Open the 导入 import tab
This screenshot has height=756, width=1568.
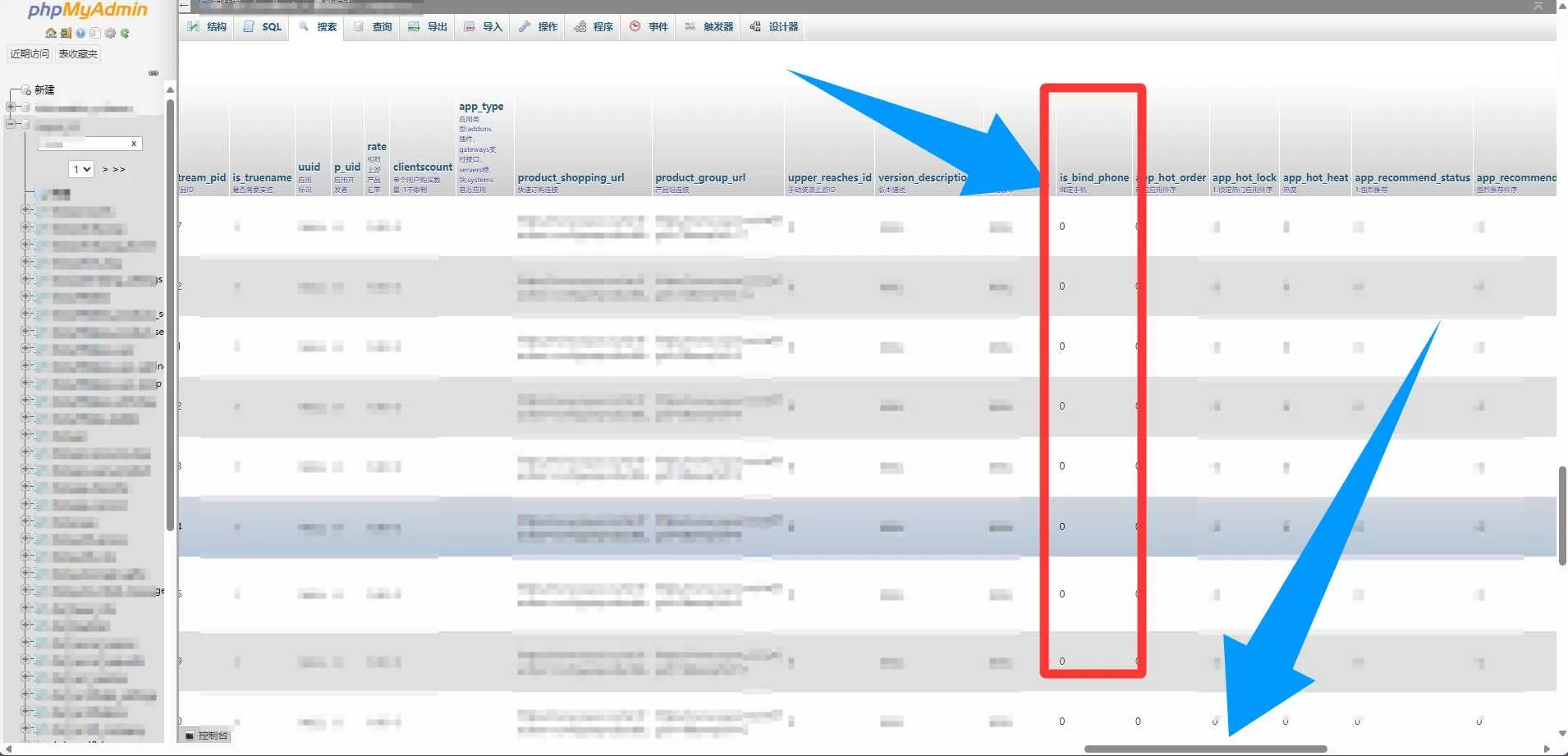(483, 26)
